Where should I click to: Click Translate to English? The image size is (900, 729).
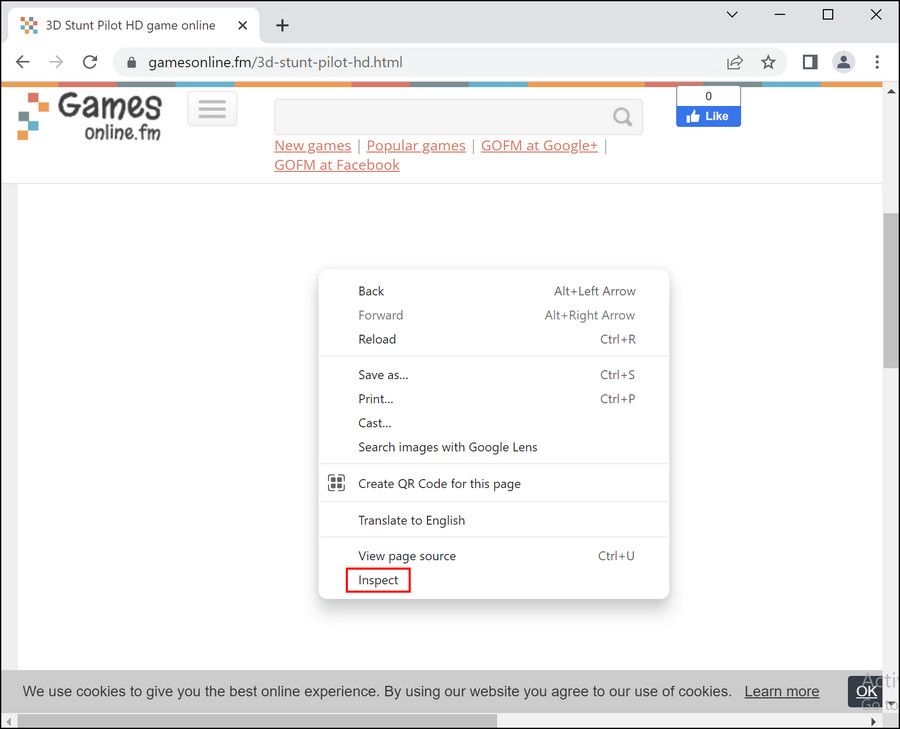[x=411, y=520]
